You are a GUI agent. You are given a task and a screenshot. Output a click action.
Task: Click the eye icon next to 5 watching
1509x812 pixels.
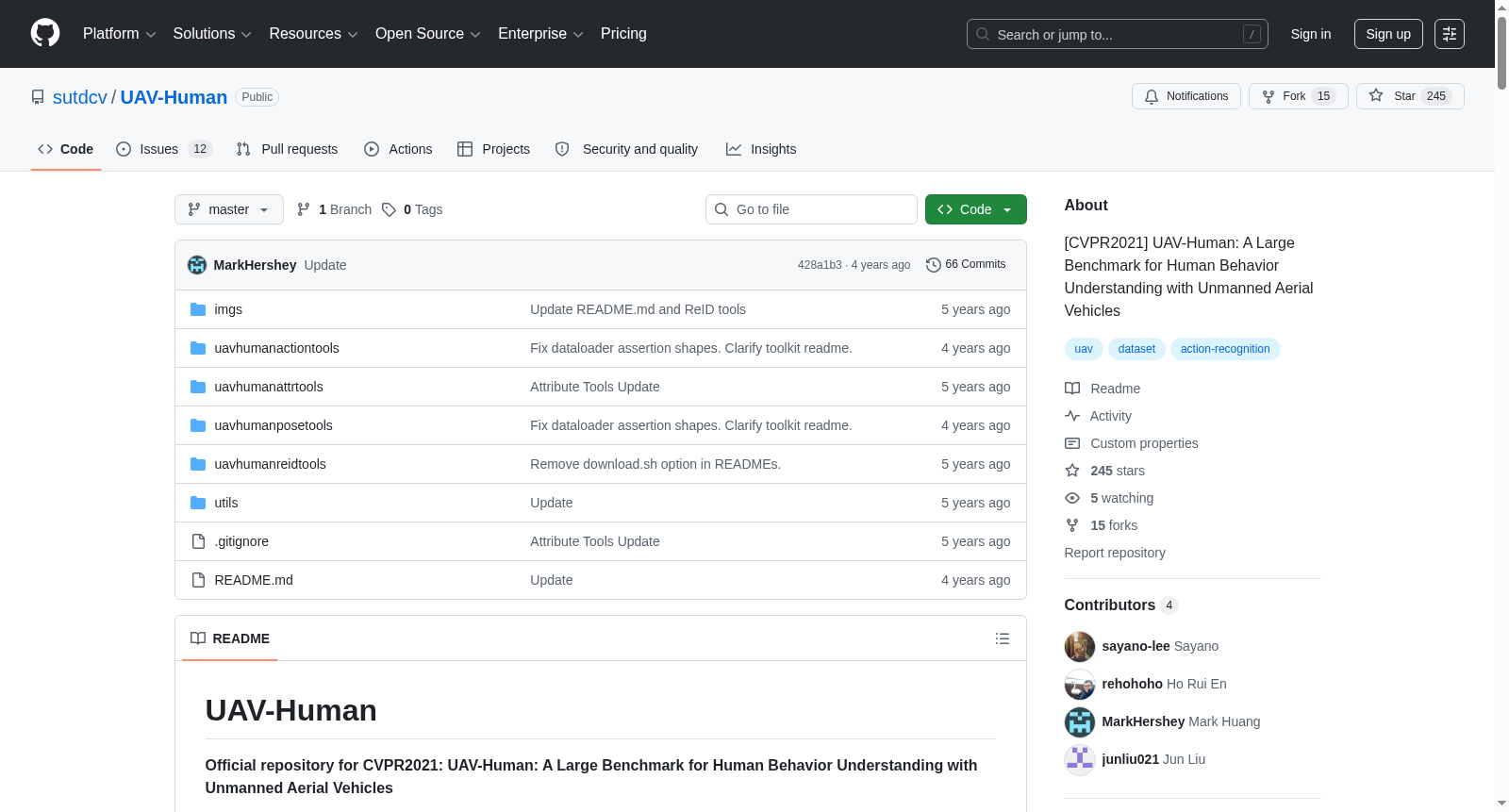pos(1072,498)
